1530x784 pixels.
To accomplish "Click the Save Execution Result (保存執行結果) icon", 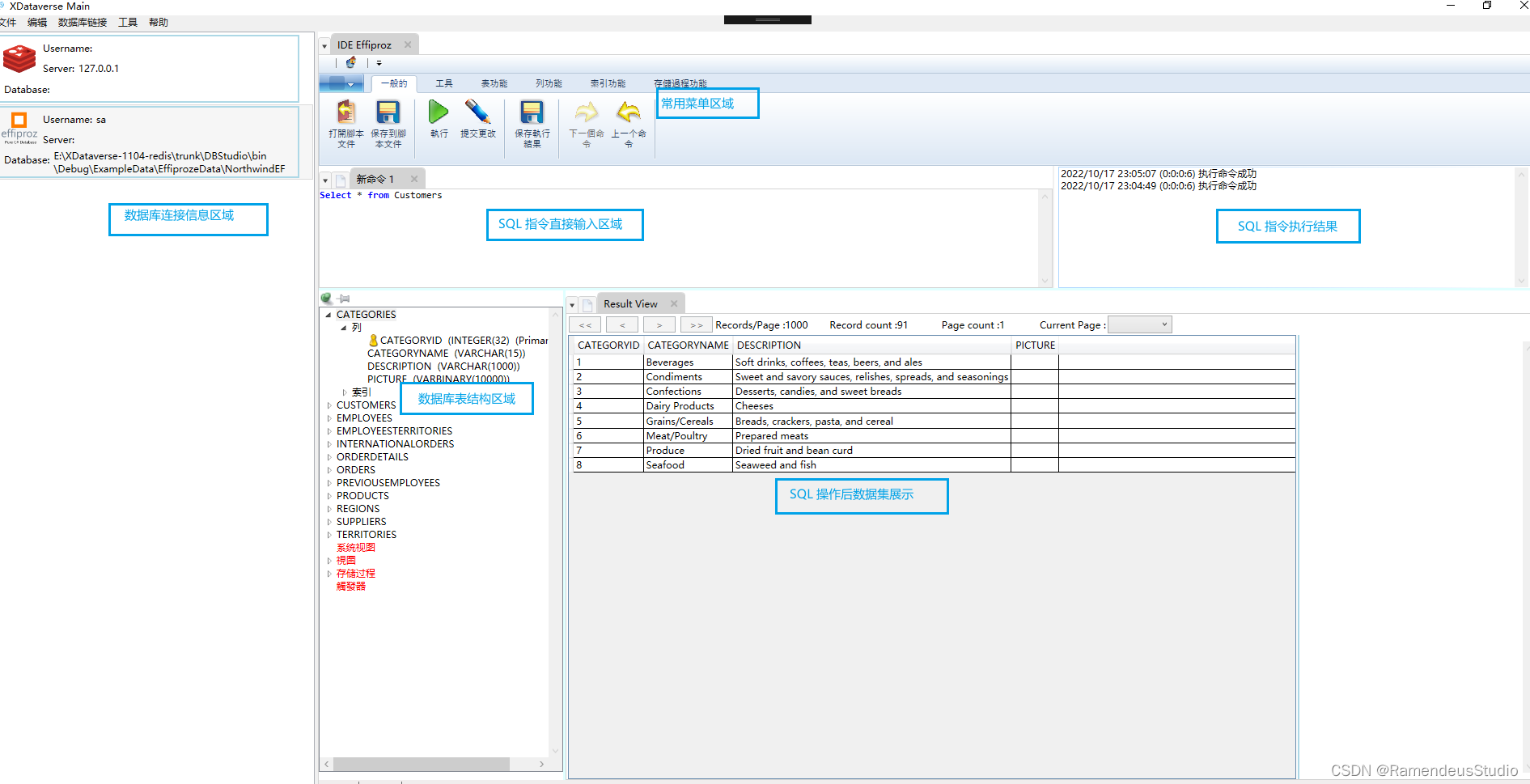I will [x=532, y=112].
